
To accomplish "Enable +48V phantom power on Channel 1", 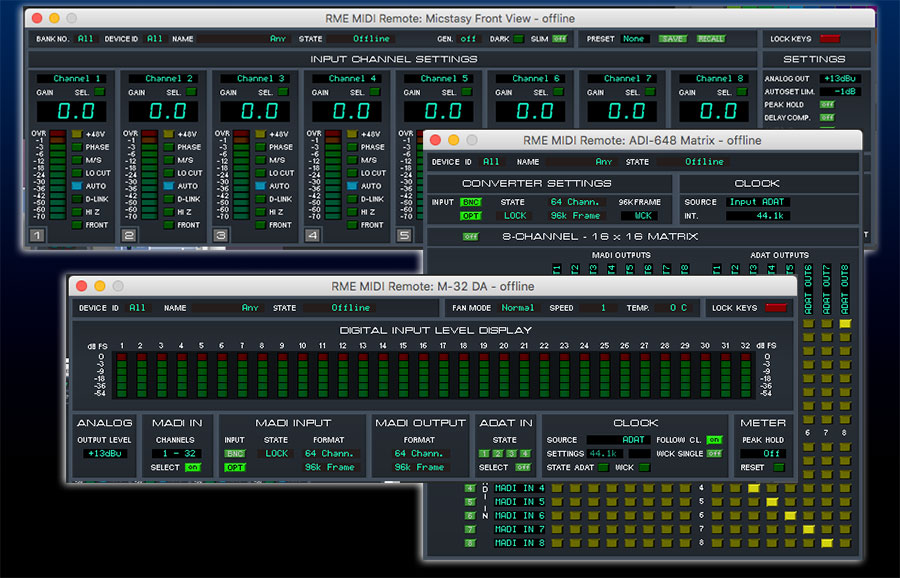I will tap(78, 134).
